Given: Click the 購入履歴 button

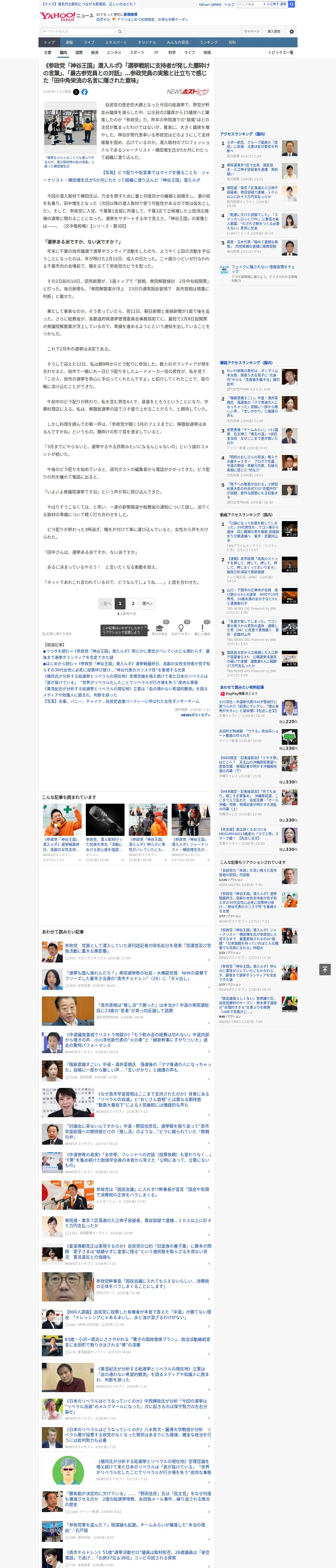Looking at the screenshot, I should click(274, 32).
